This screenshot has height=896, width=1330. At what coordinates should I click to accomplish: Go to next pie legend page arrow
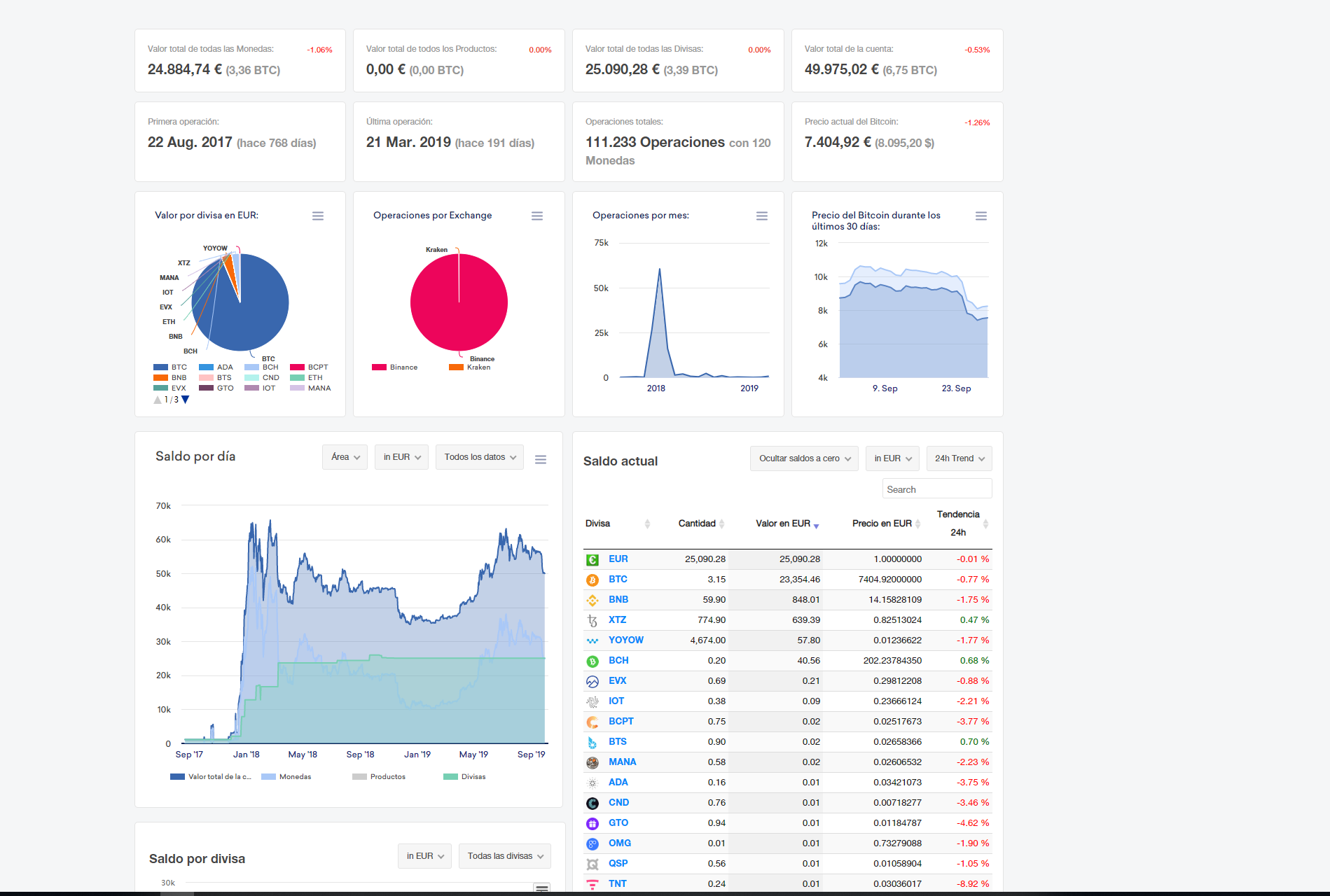[186, 400]
